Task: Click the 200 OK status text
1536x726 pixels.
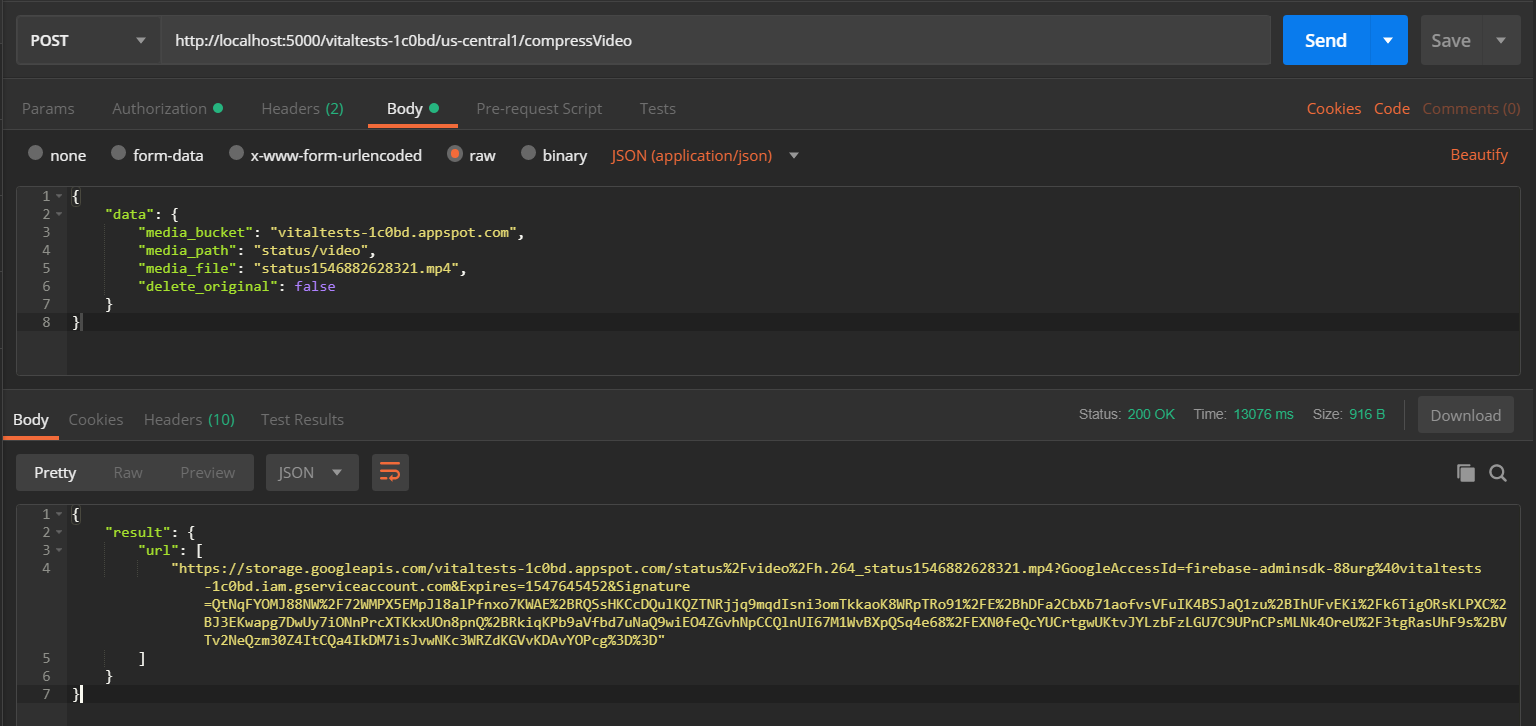Action: click(1151, 414)
